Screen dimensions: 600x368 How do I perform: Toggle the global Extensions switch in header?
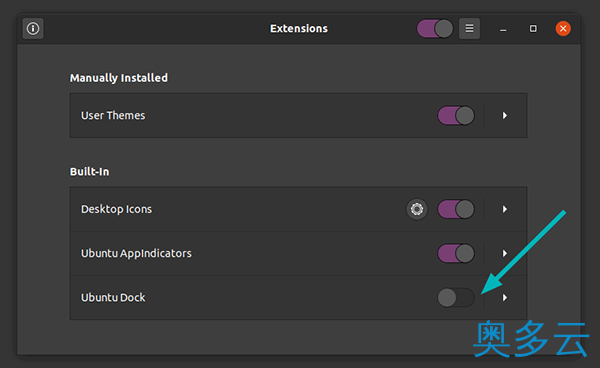[435, 28]
